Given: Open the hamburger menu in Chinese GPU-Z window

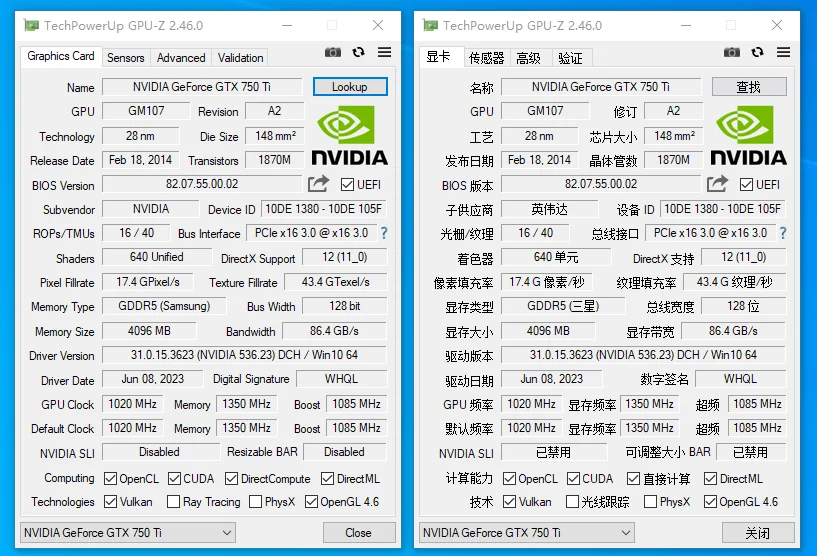Looking at the screenshot, I should [x=784, y=53].
